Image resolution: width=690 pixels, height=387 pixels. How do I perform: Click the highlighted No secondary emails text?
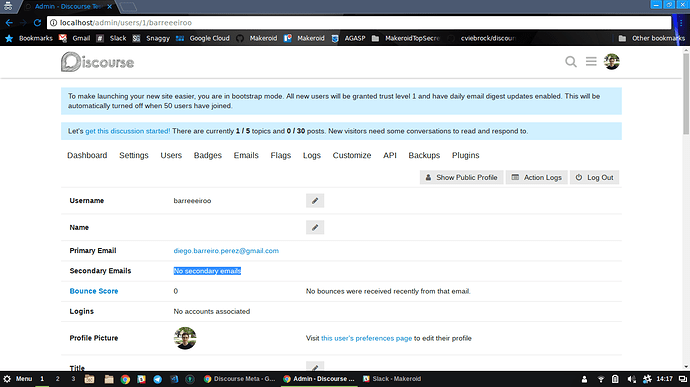click(x=207, y=271)
